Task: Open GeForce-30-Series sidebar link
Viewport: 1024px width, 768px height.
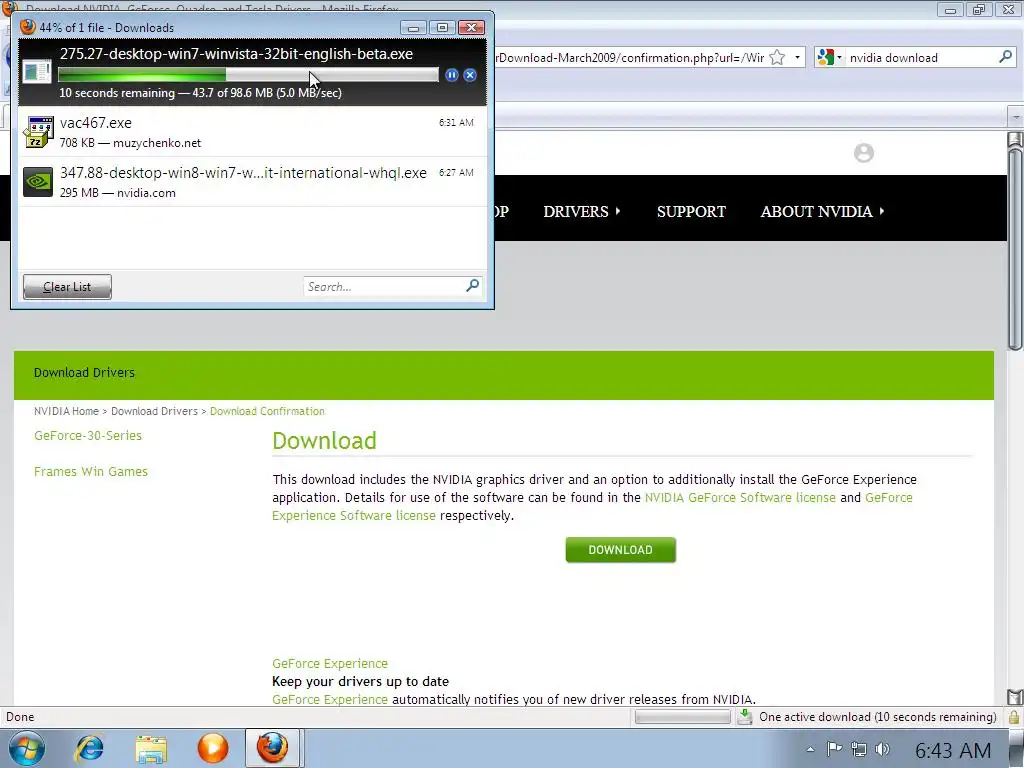Action: coord(88,436)
